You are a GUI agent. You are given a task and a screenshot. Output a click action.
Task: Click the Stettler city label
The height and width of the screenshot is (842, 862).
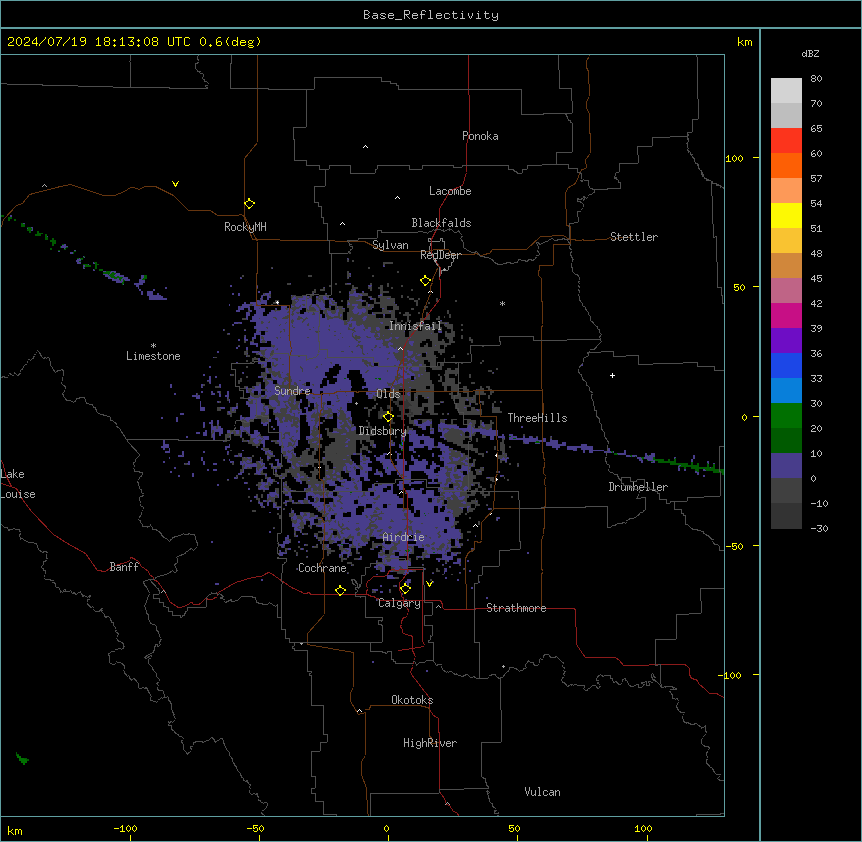pyautogui.click(x=634, y=237)
